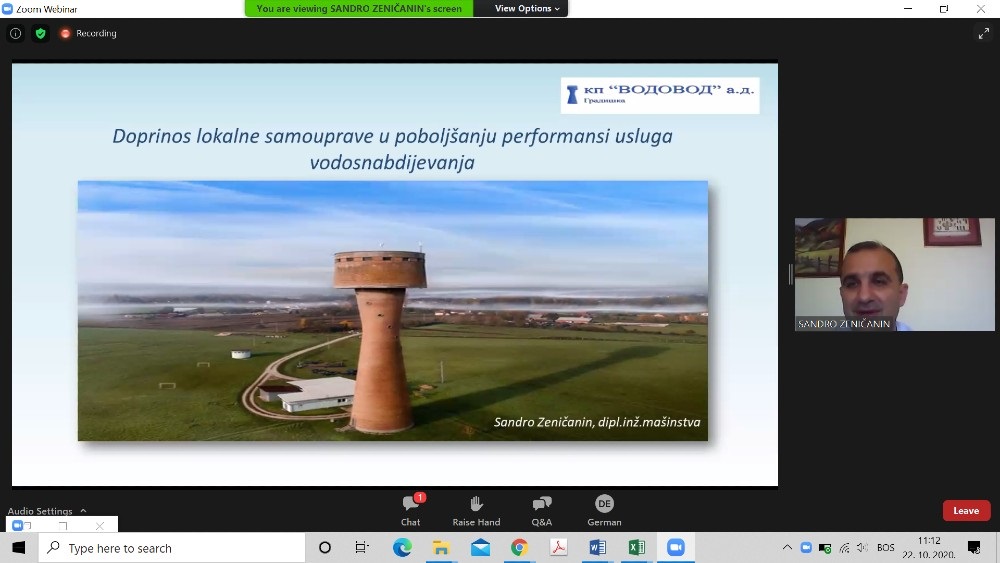
Task: Click the meeting information icon
Action: (x=15, y=33)
